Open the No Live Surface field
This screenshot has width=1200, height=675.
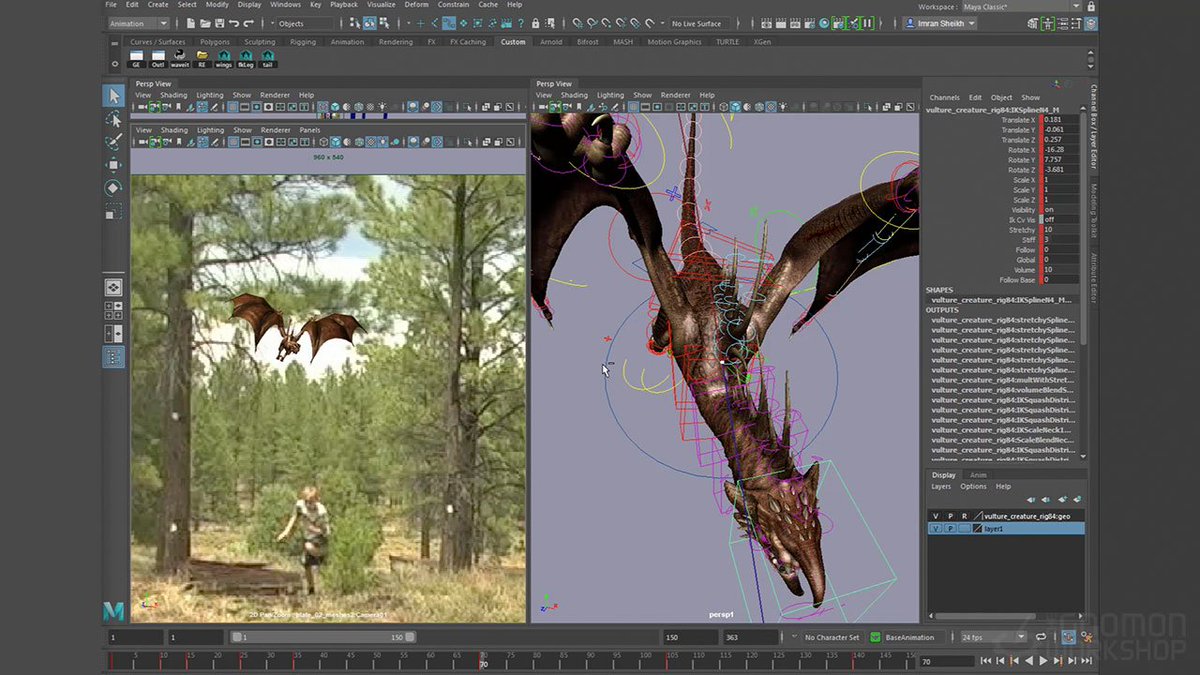pyautogui.click(x=697, y=23)
